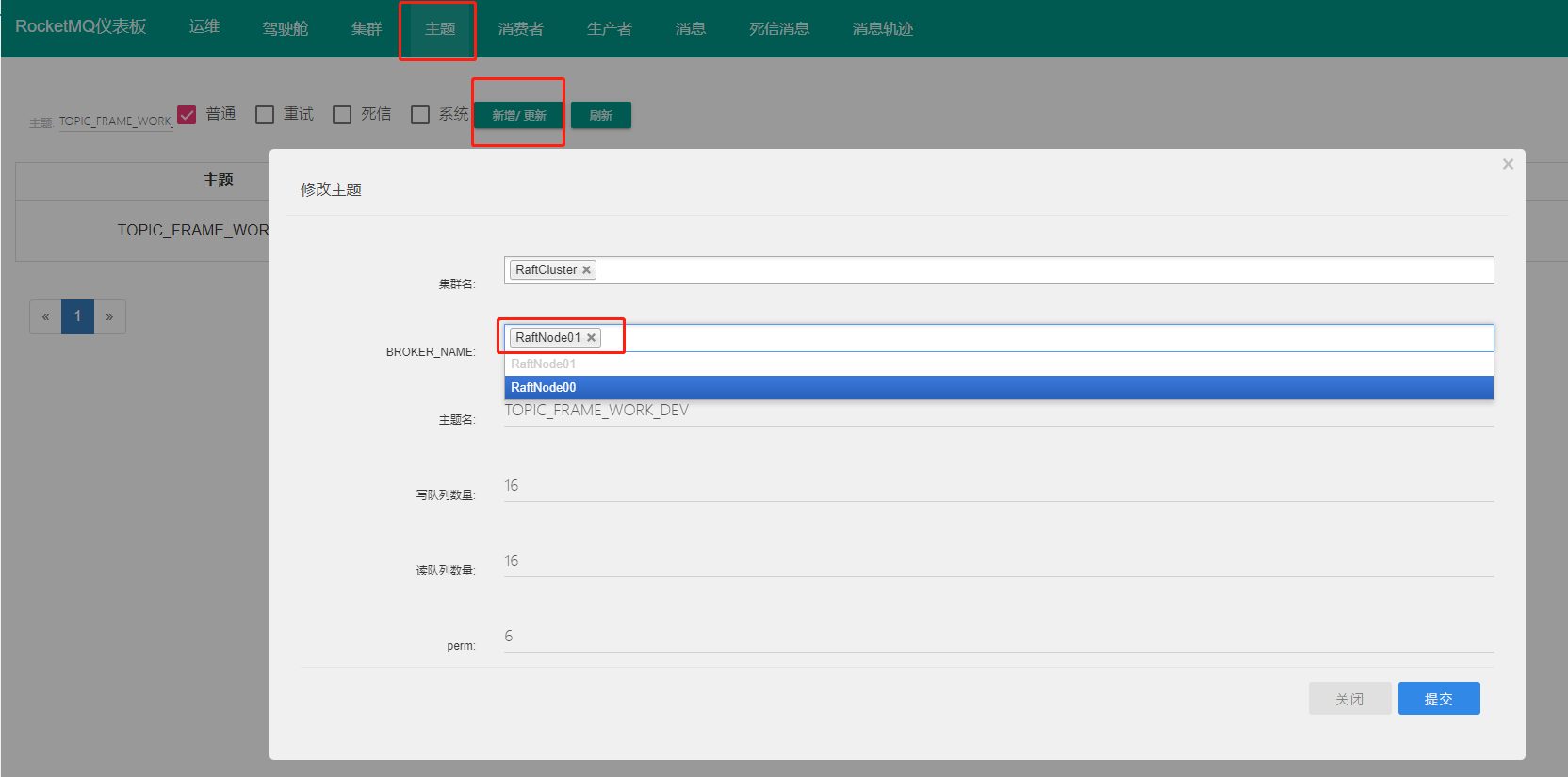The image size is (1568, 777).
Task: Check the 系统 checkbox
Action: click(x=420, y=114)
